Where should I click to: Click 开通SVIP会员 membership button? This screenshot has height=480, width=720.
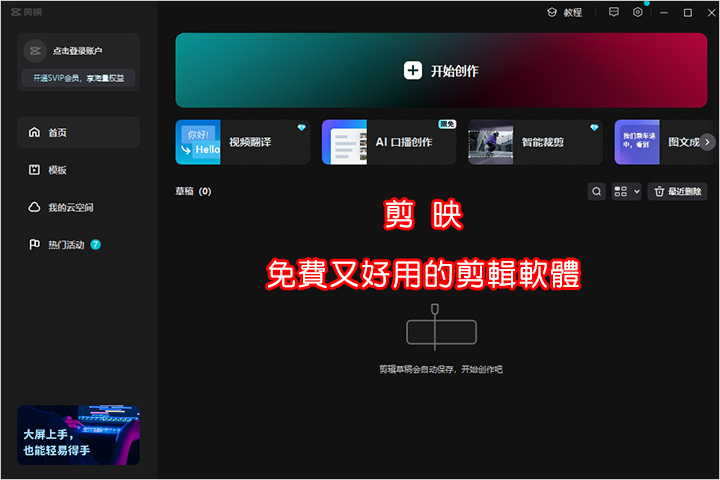(x=79, y=78)
